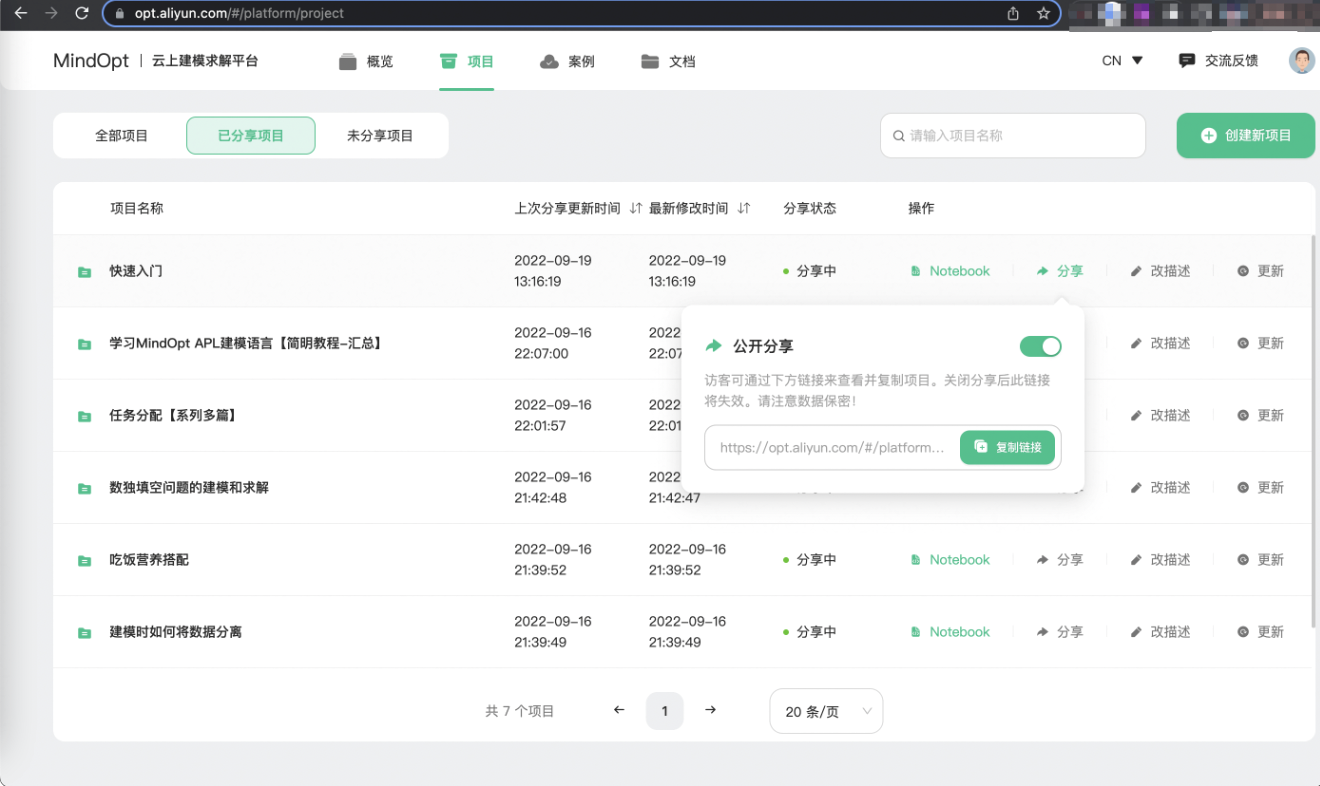Open project 吃饭营养搭配
Viewport: 1320px width, 786px height.
point(149,559)
